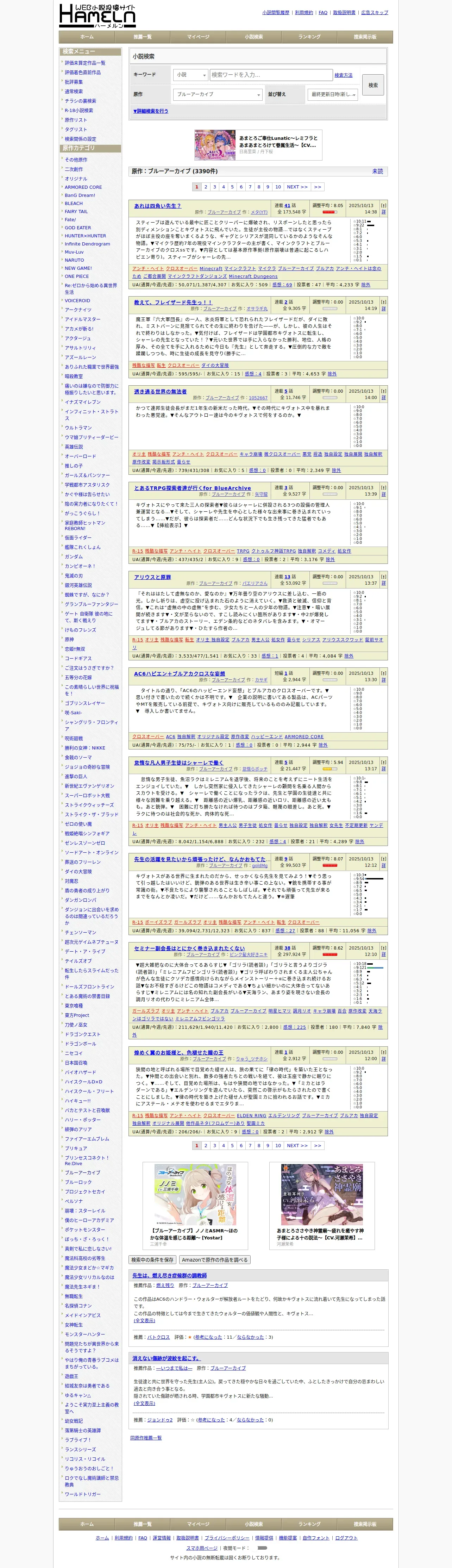Image resolution: width=452 pixels, height=1568 pixels.
Task: Click ログアウト in footer links
Action: [x=346, y=1538]
